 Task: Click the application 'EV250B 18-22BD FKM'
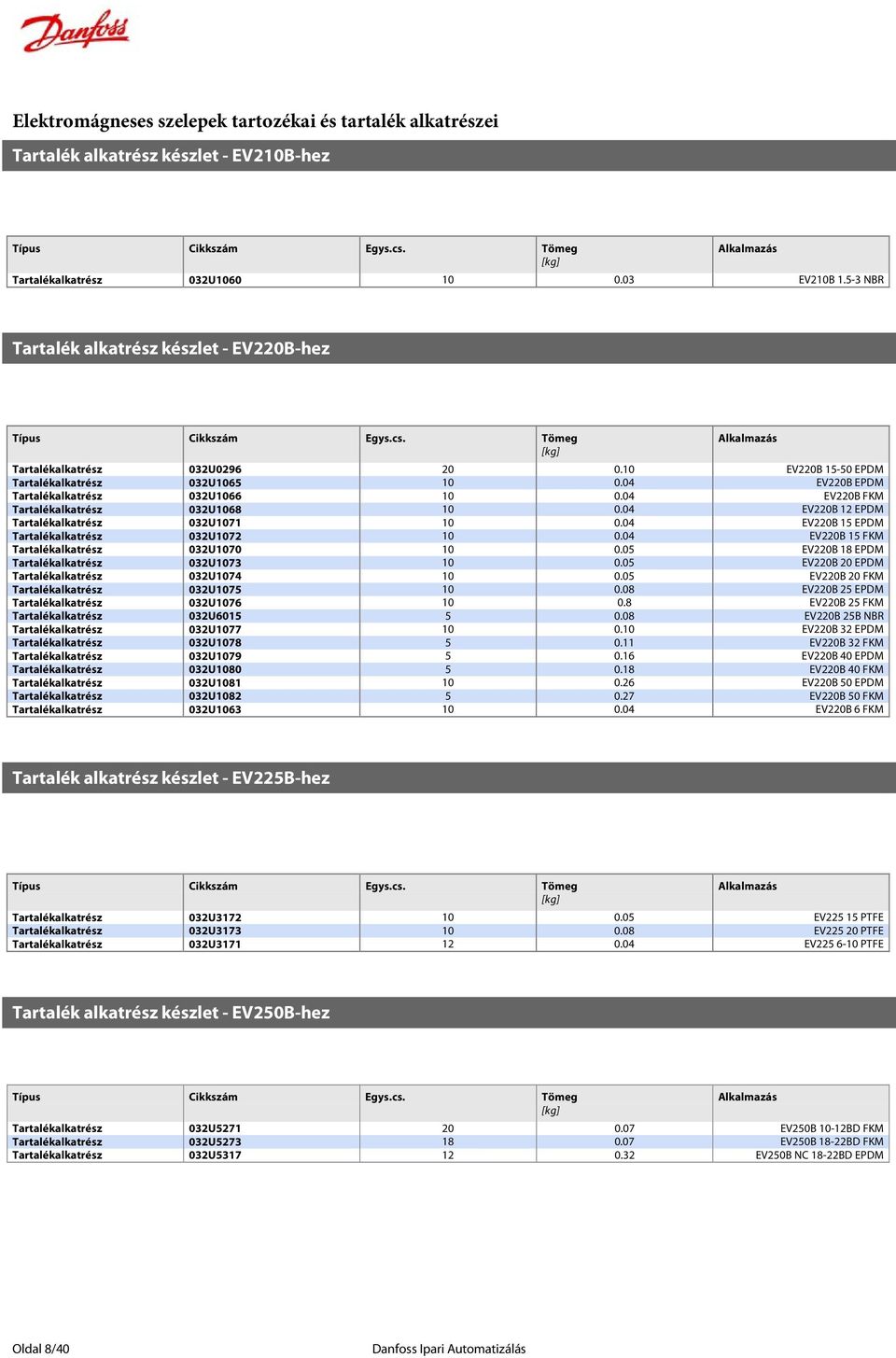pyautogui.click(x=832, y=1142)
